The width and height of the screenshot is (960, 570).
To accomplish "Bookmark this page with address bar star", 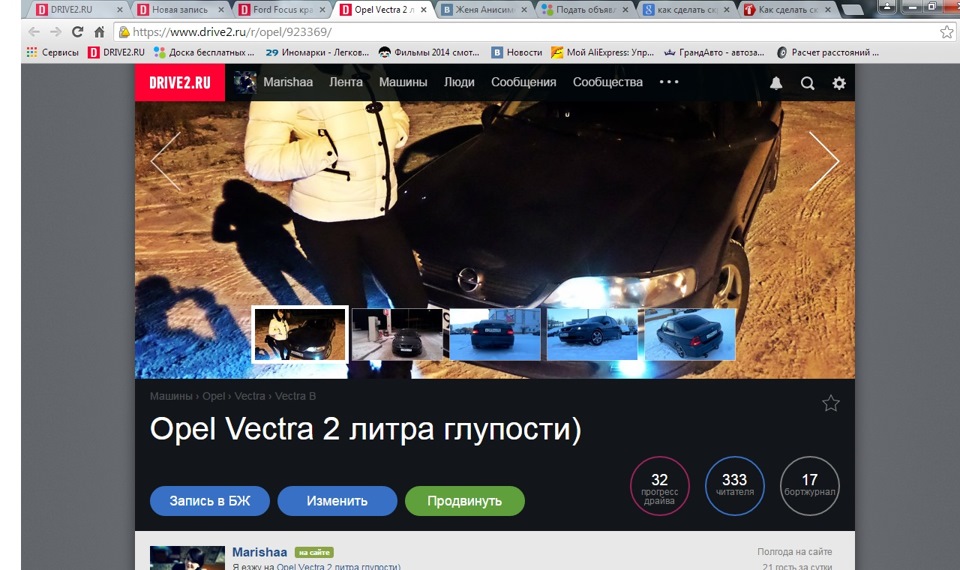I will [x=947, y=32].
